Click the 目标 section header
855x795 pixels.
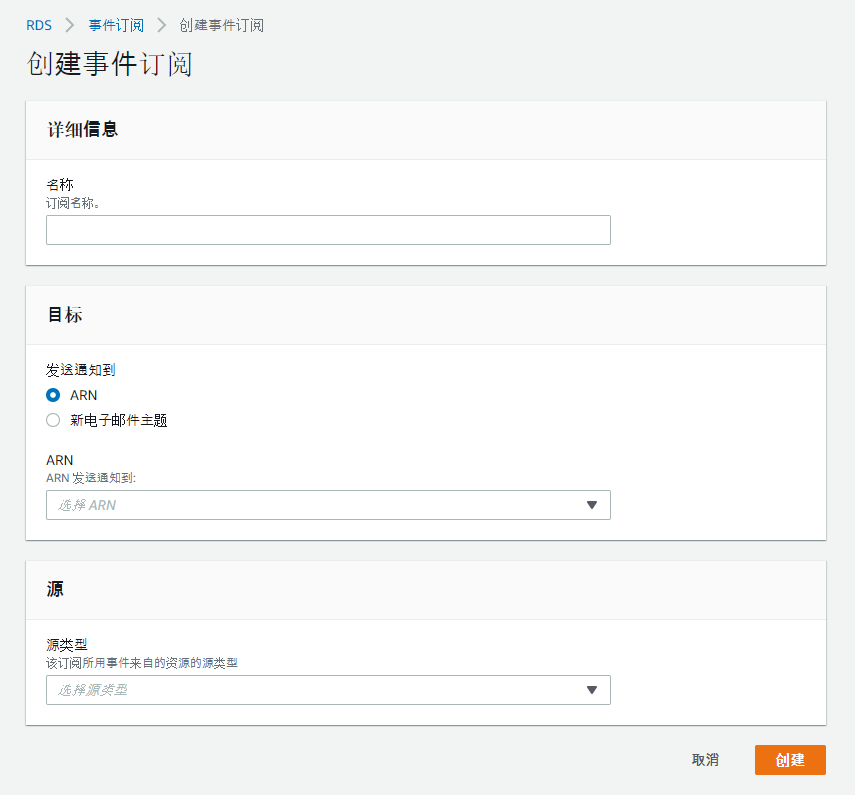(64, 314)
